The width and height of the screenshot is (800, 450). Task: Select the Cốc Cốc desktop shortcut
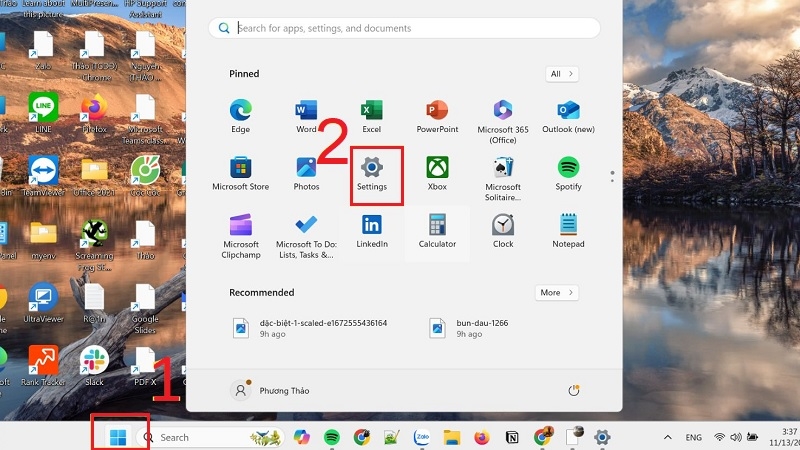pyautogui.click(x=145, y=177)
